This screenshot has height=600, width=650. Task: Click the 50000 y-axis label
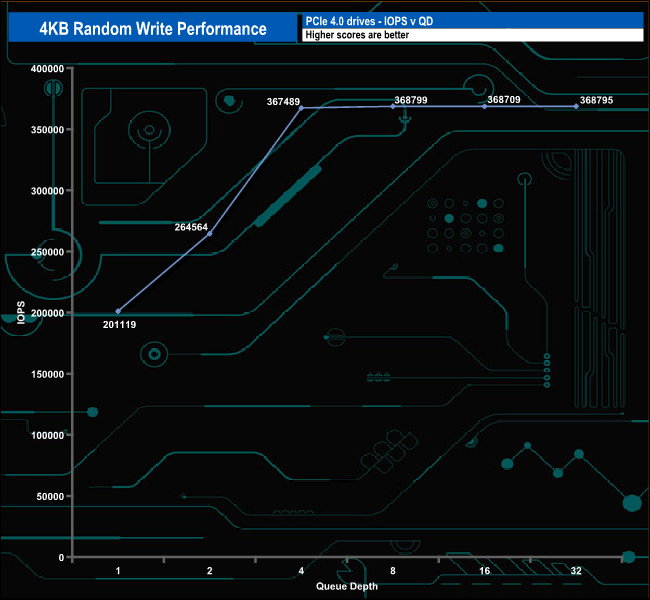pyautogui.click(x=50, y=496)
